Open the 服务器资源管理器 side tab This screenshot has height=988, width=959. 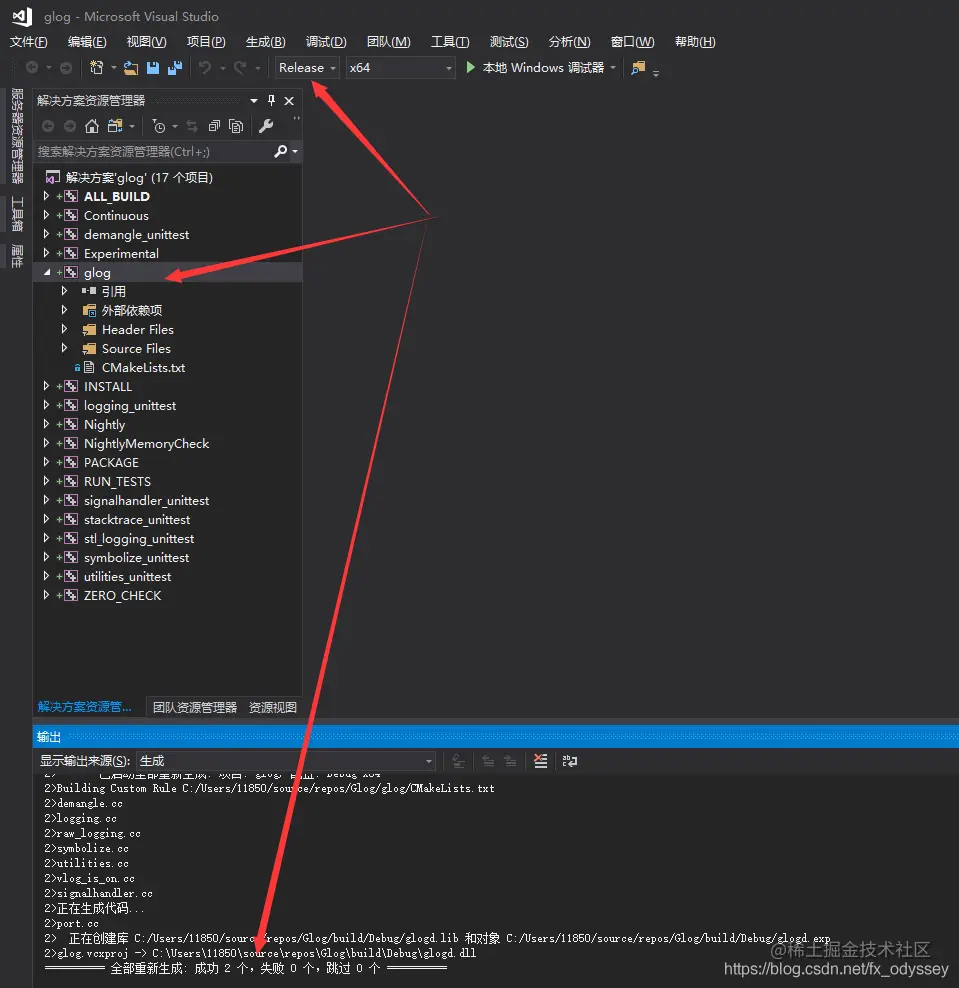[17, 135]
